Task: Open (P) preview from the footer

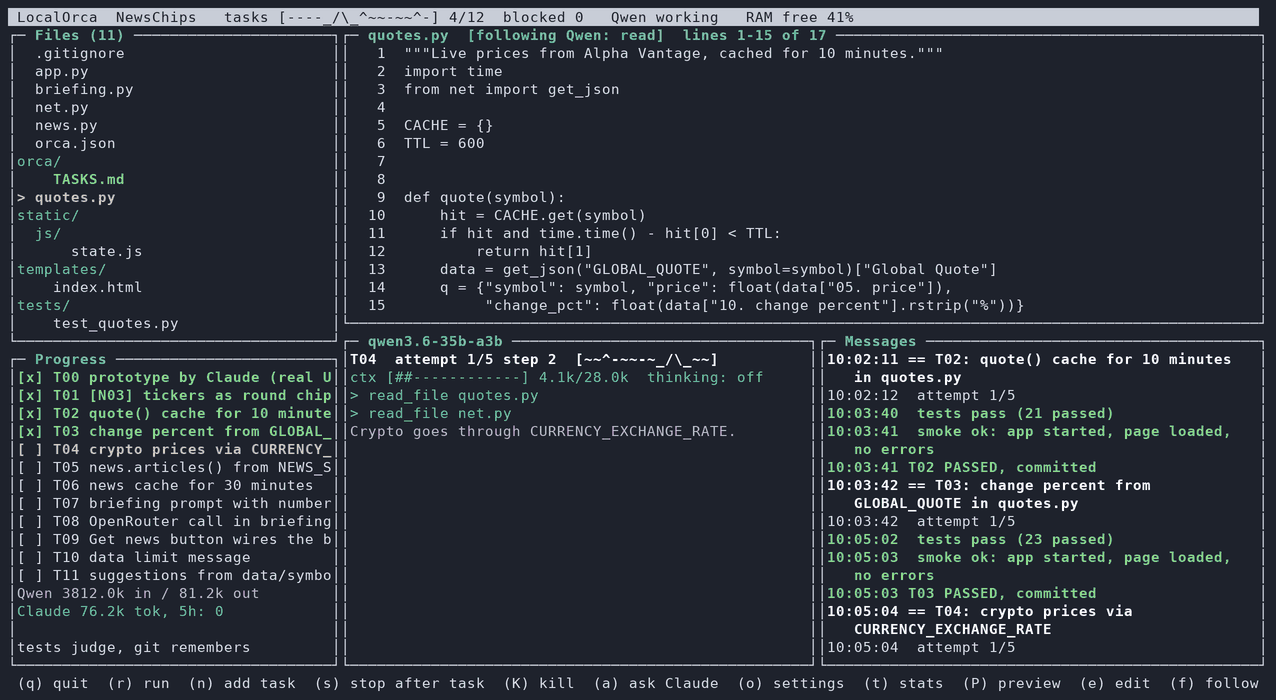Action: (x=1011, y=683)
